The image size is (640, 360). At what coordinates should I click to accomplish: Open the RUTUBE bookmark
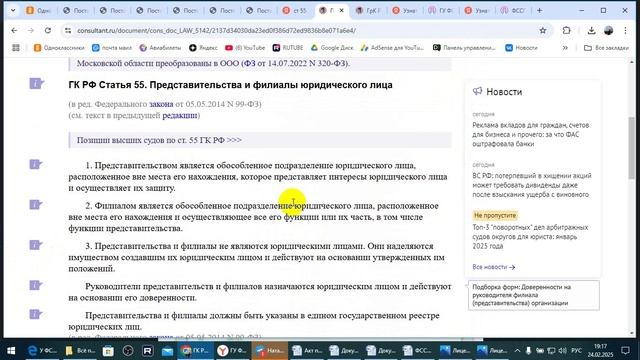(x=288, y=48)
